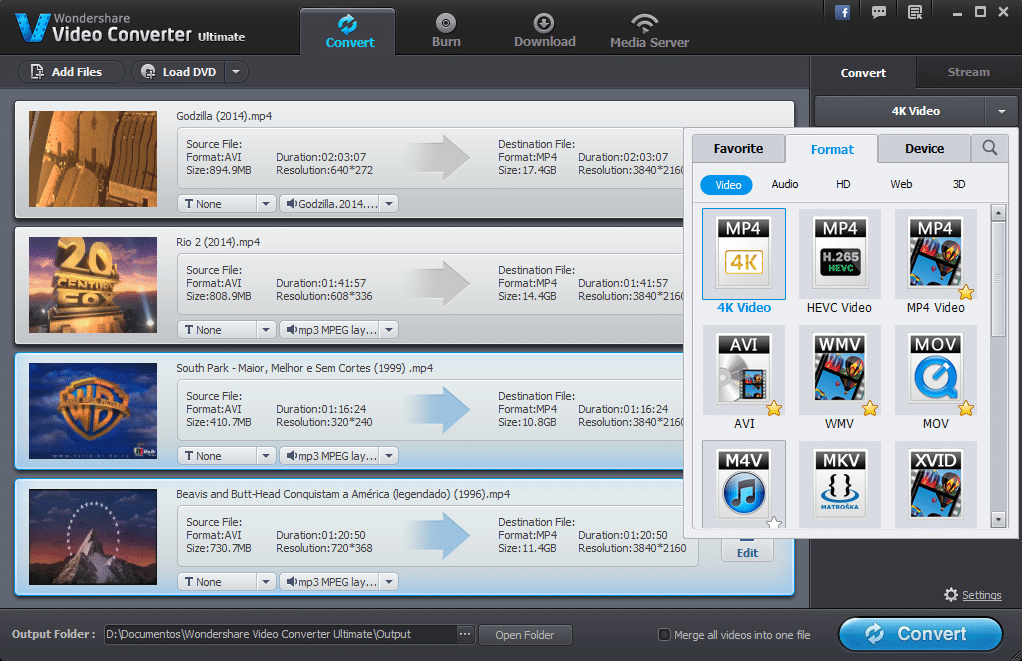The height and width of the screenshot is (661, 1022).
Task: Expand the Load DVD dropdown arrow
Action: pyautogui.click(x=235, y=71)
